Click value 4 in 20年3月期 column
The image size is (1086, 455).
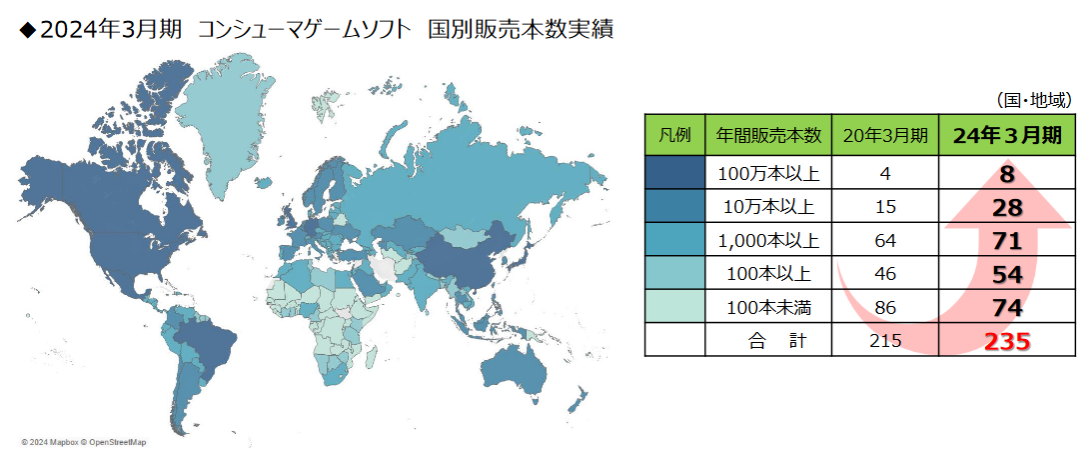click(x=885, y=175)
